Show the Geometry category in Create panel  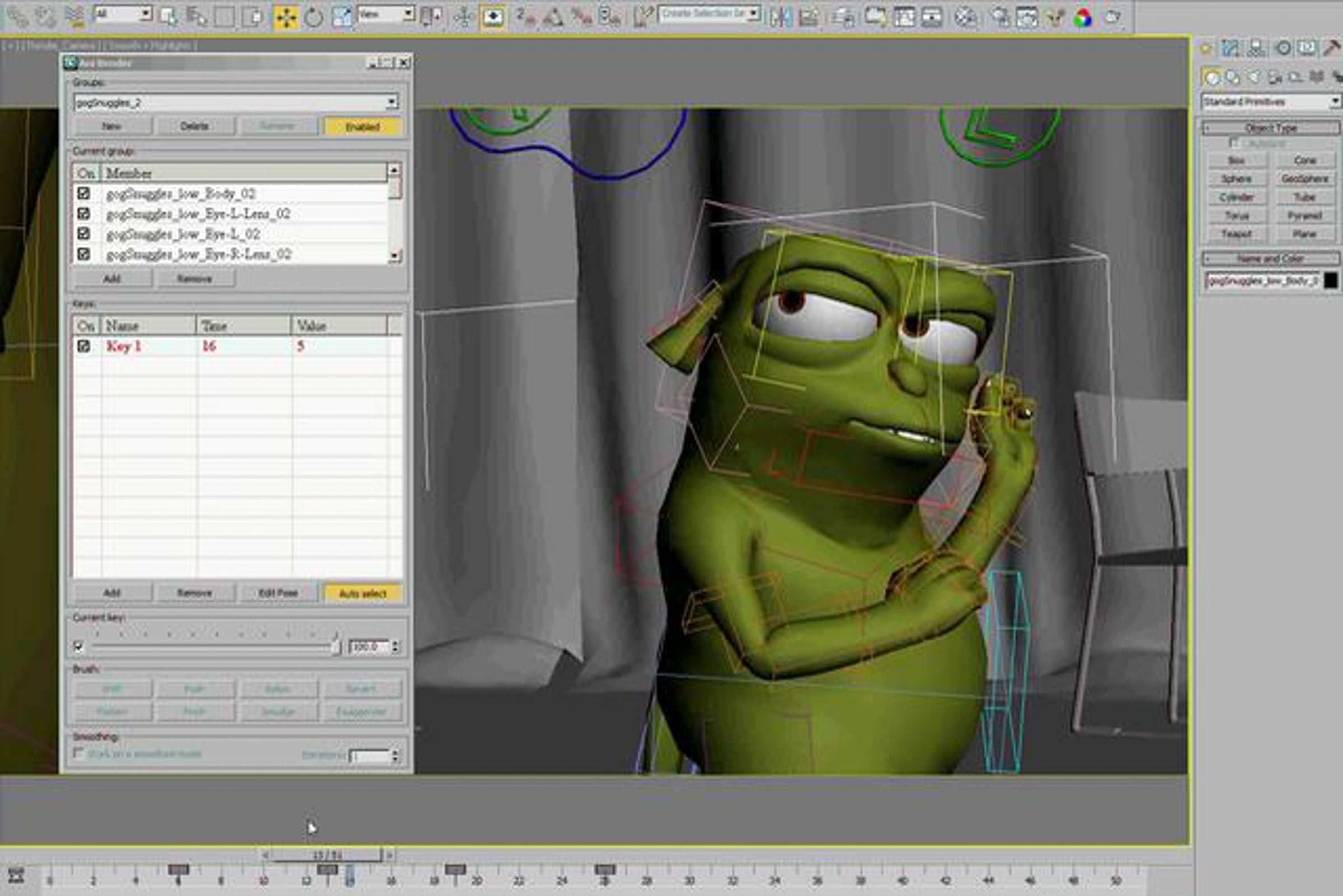tap(1211, 77)
